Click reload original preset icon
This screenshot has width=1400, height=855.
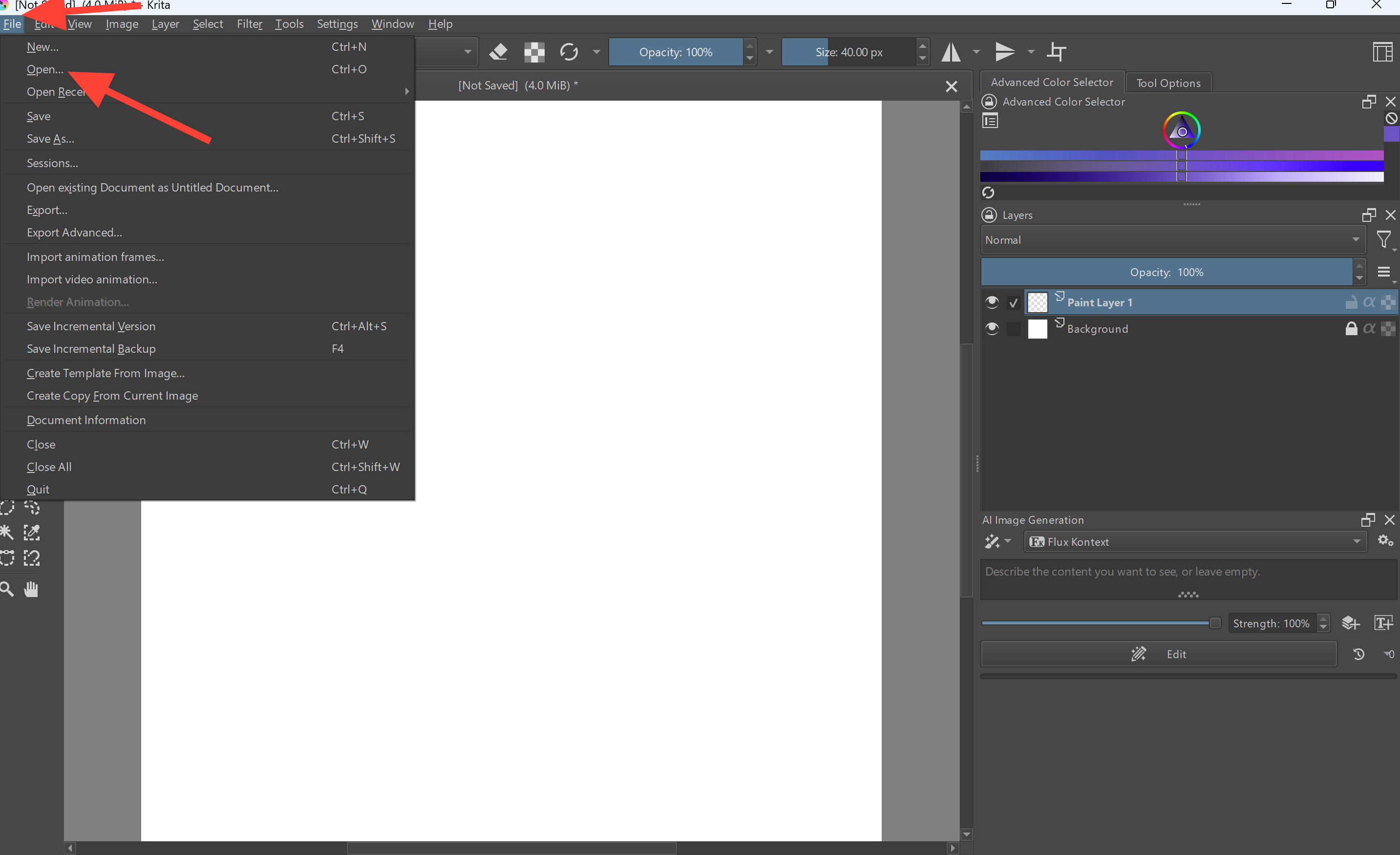[569, 52]
